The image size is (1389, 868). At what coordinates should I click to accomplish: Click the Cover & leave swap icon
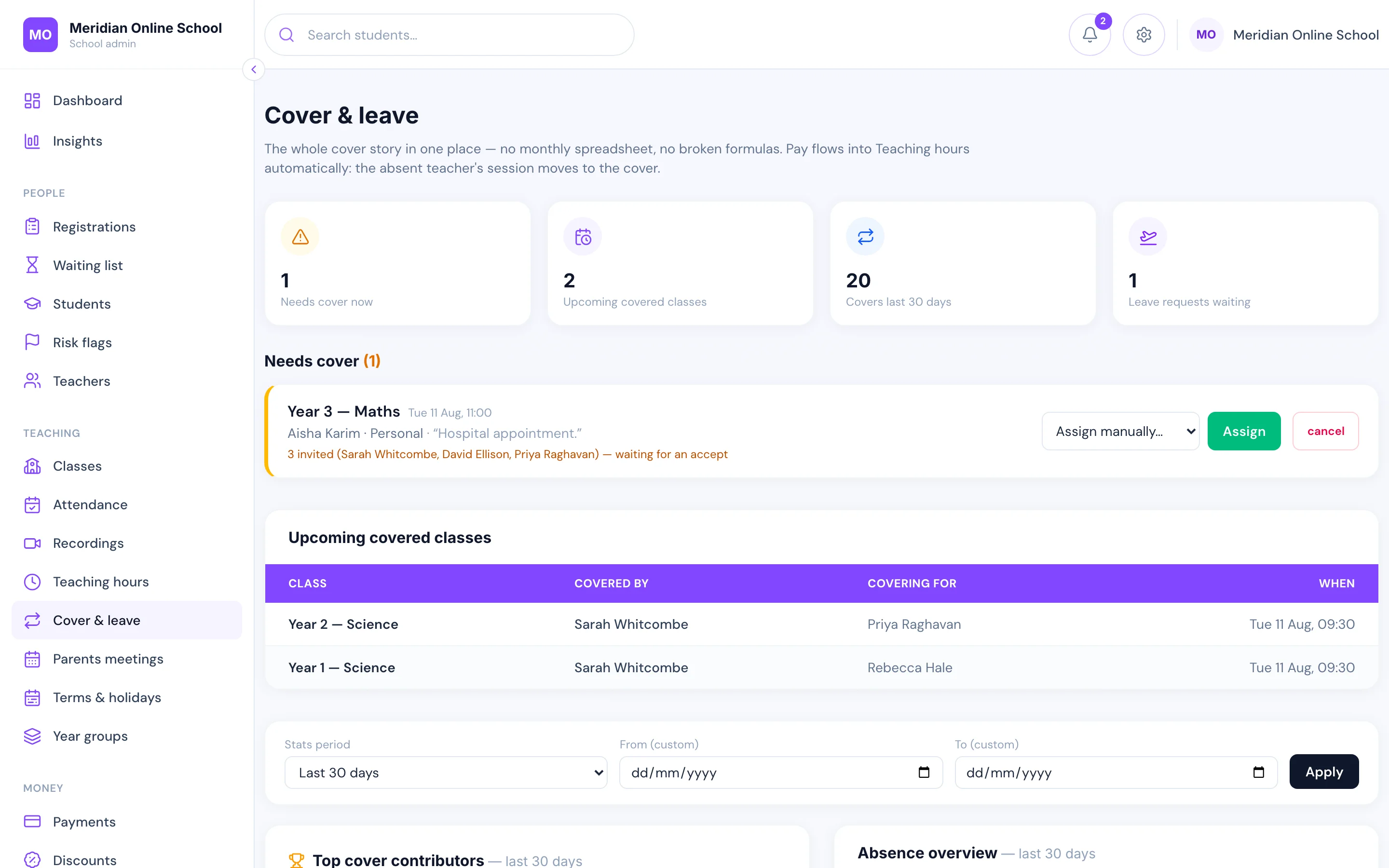tap(32, 620)
